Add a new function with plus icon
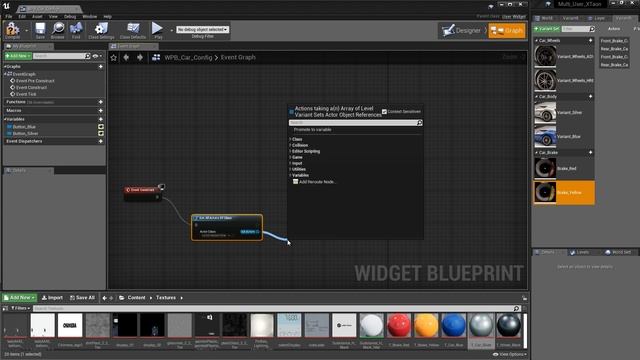Image resolution: width=640 pixels, height=360 pixels. (x=101, y=102)
